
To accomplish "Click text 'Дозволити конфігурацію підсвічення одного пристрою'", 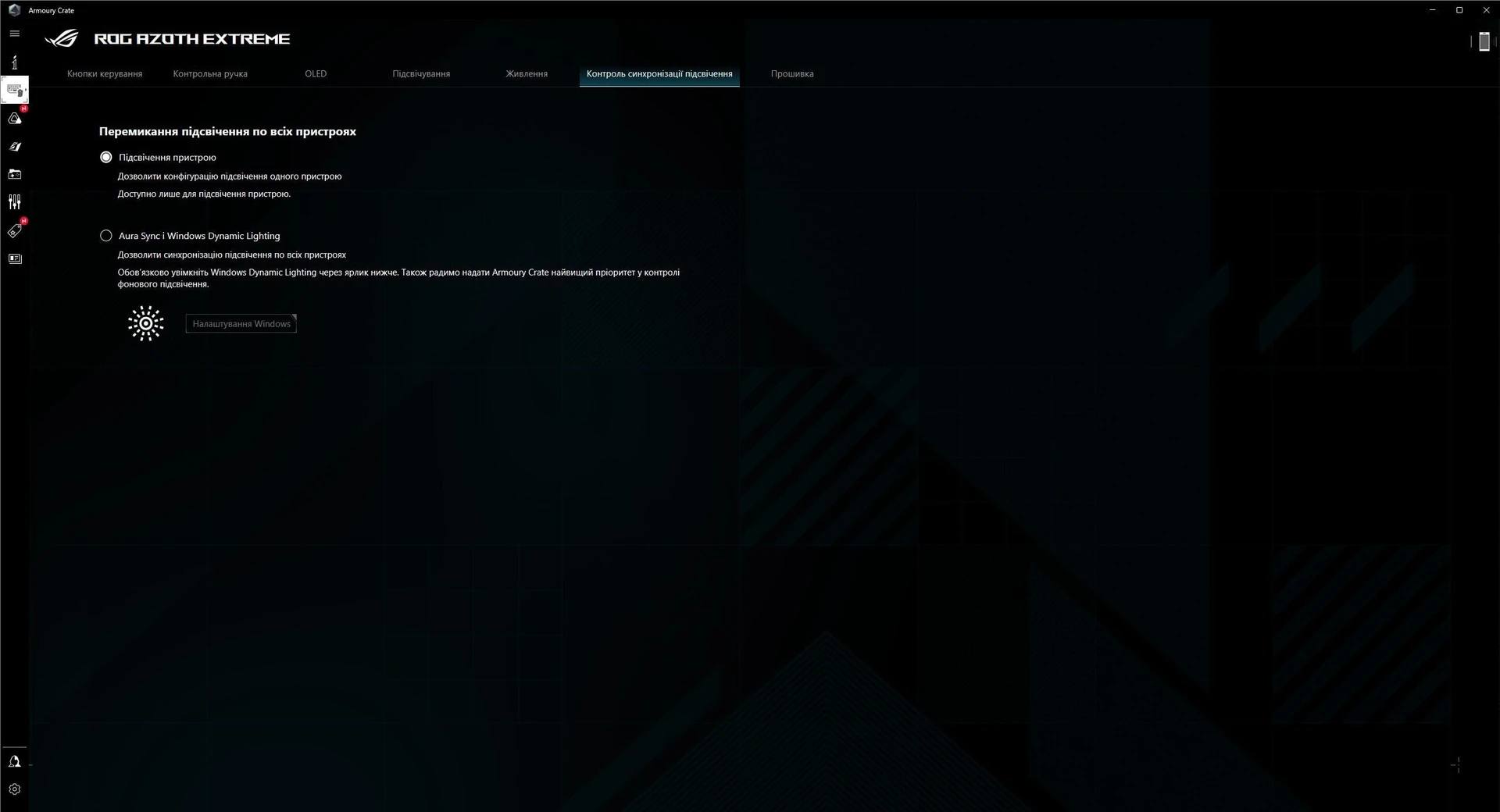I will [230, 176].
